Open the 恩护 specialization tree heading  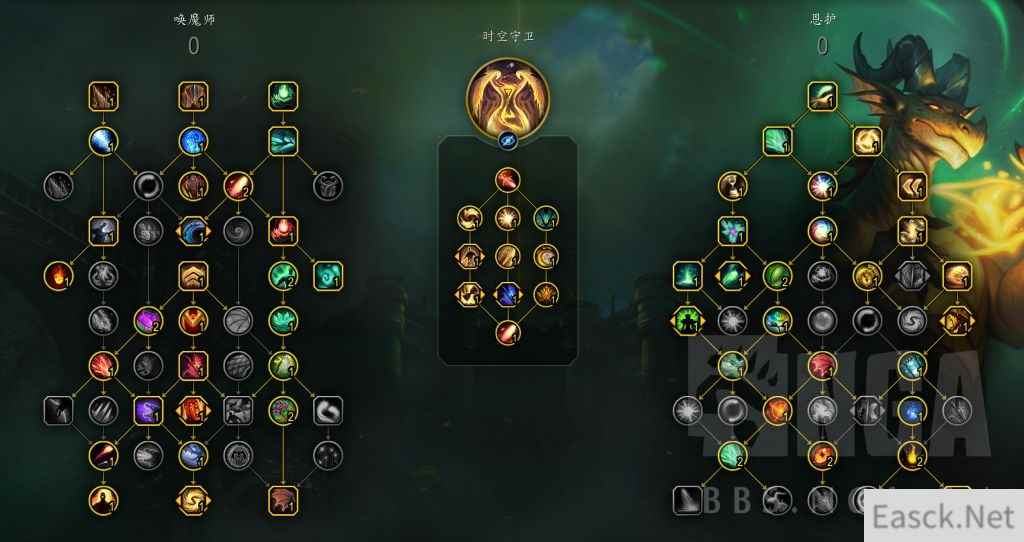click(x=822, y=19)
